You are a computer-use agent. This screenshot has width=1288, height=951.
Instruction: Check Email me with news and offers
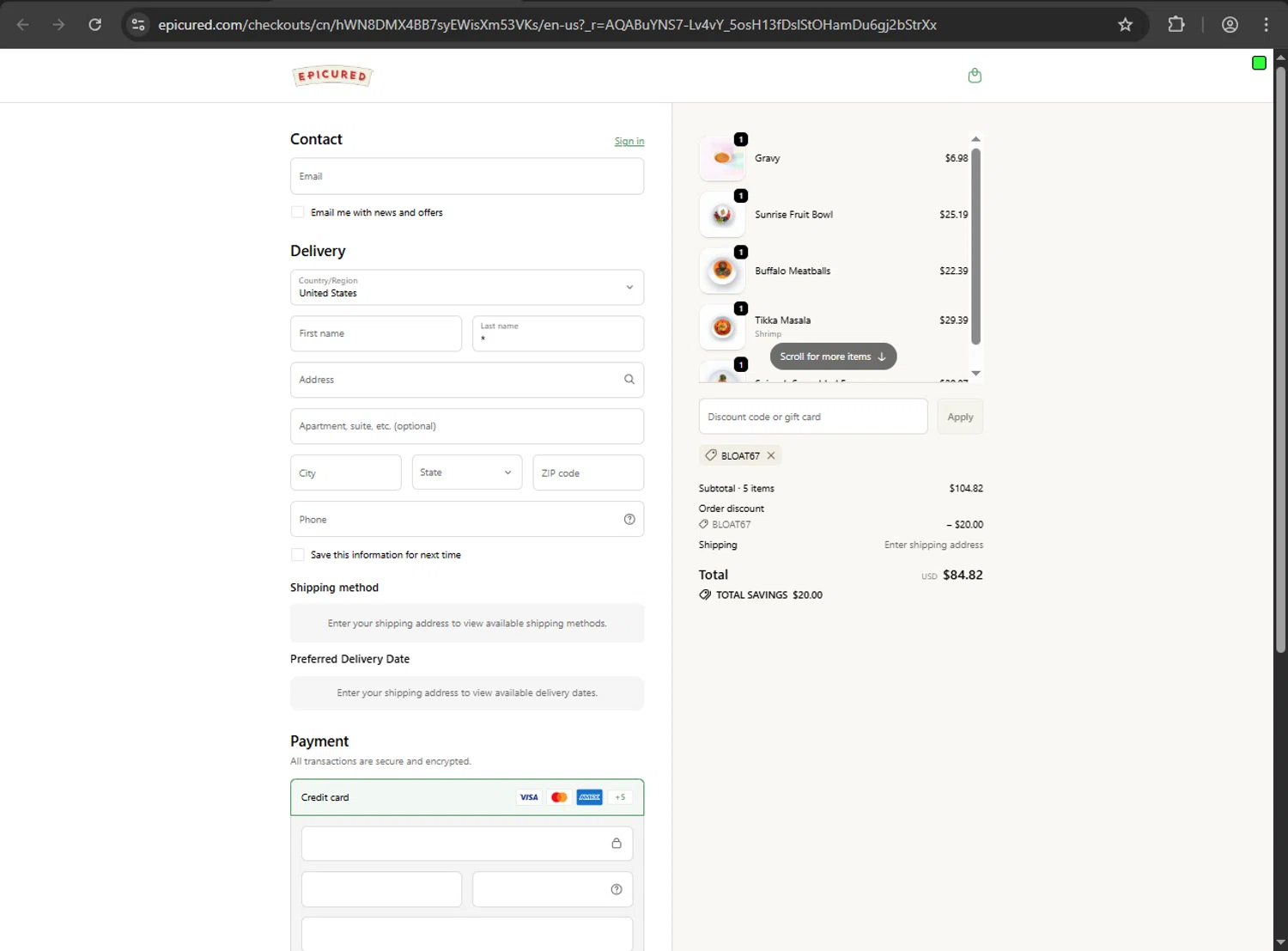coord(297,212)
